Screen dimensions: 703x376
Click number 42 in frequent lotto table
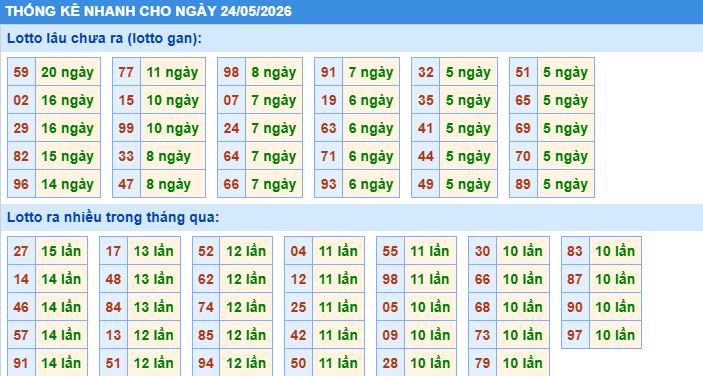[x=298, y=335]
